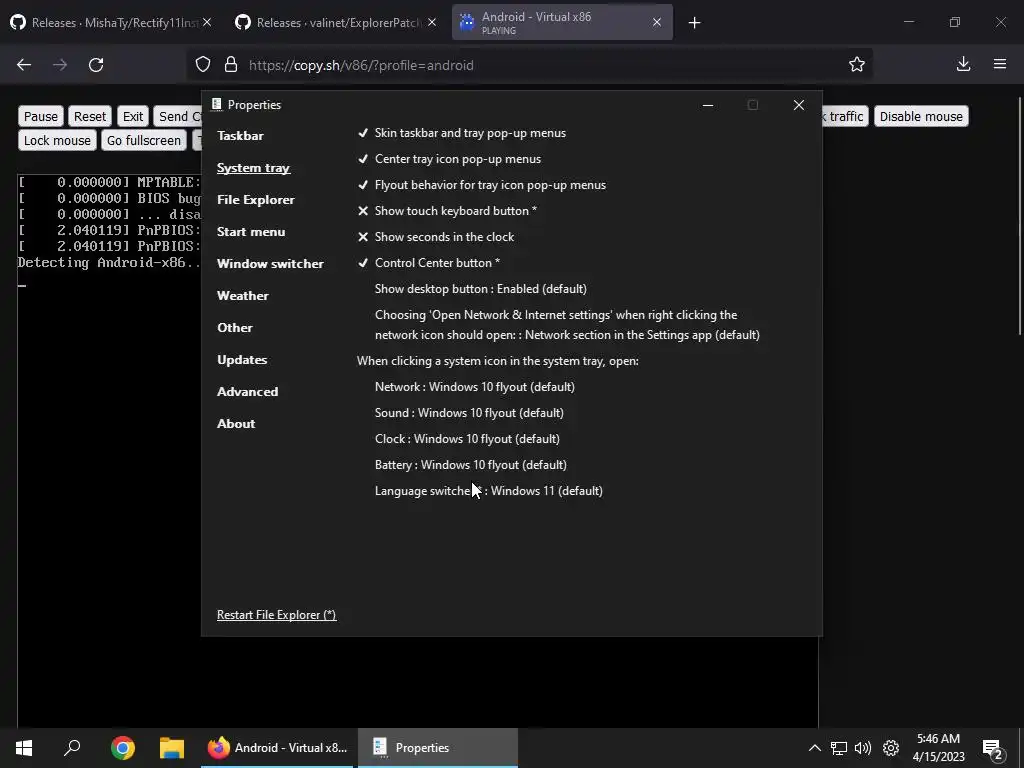Go back using browser back arrow

click(x=24, y=65)
